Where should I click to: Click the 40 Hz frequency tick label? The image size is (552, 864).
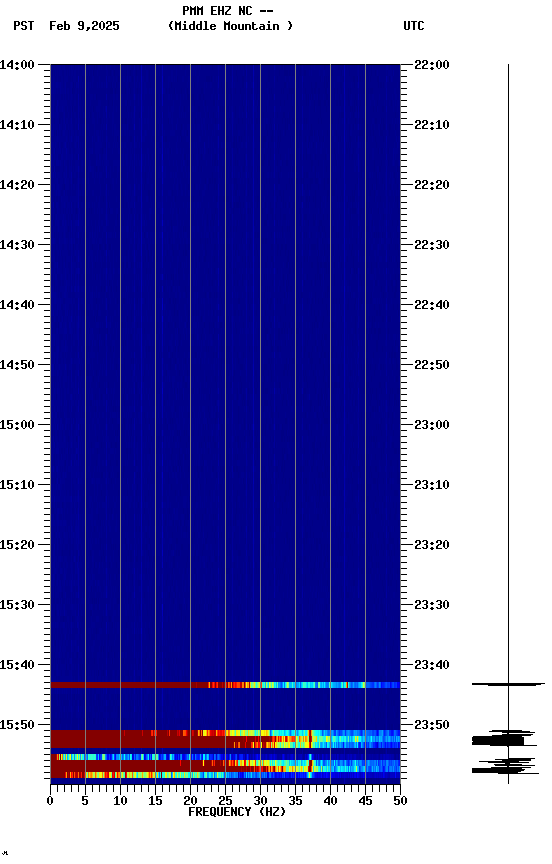(x=330, y=801)
